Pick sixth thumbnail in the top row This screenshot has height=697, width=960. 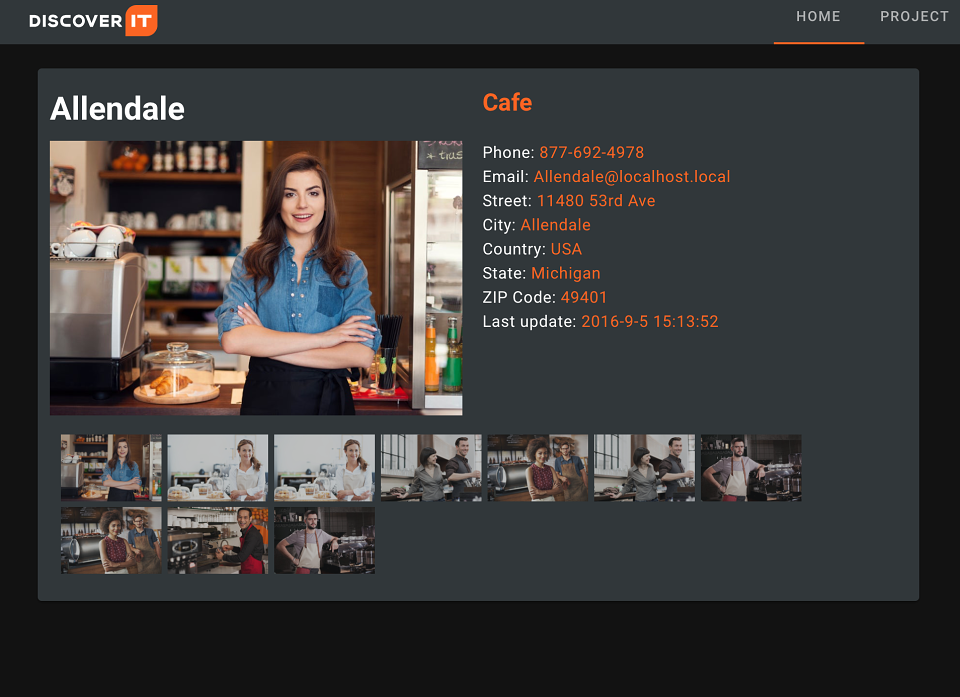pos(644,468)
